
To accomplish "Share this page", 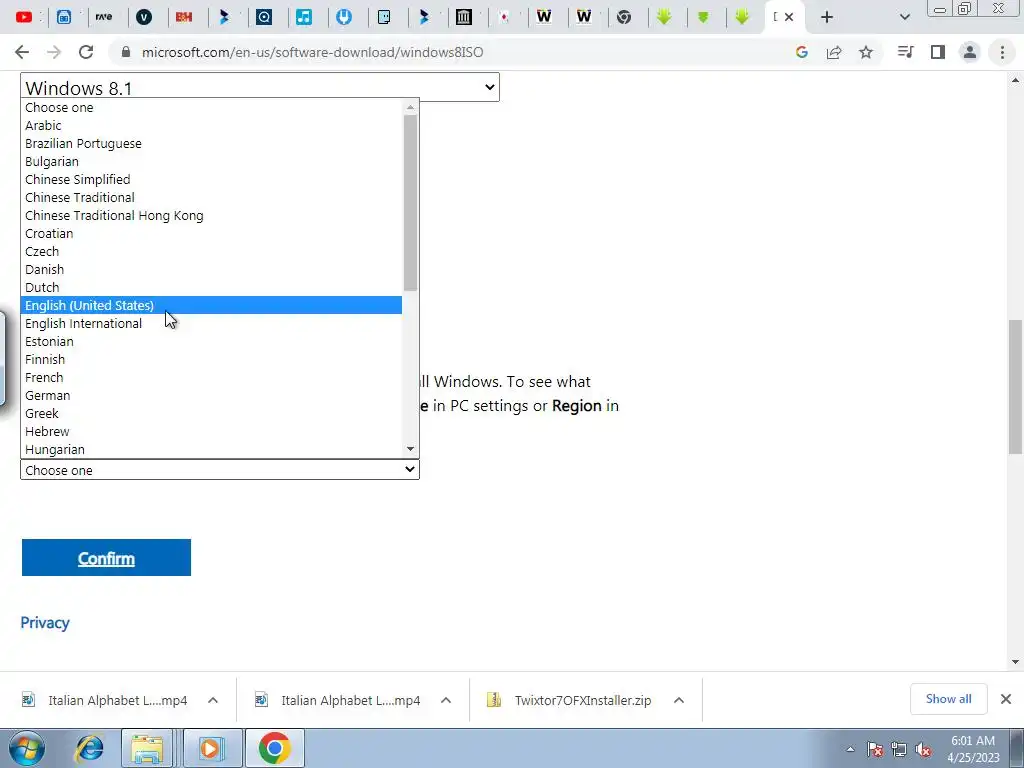I will pos(834,52).
